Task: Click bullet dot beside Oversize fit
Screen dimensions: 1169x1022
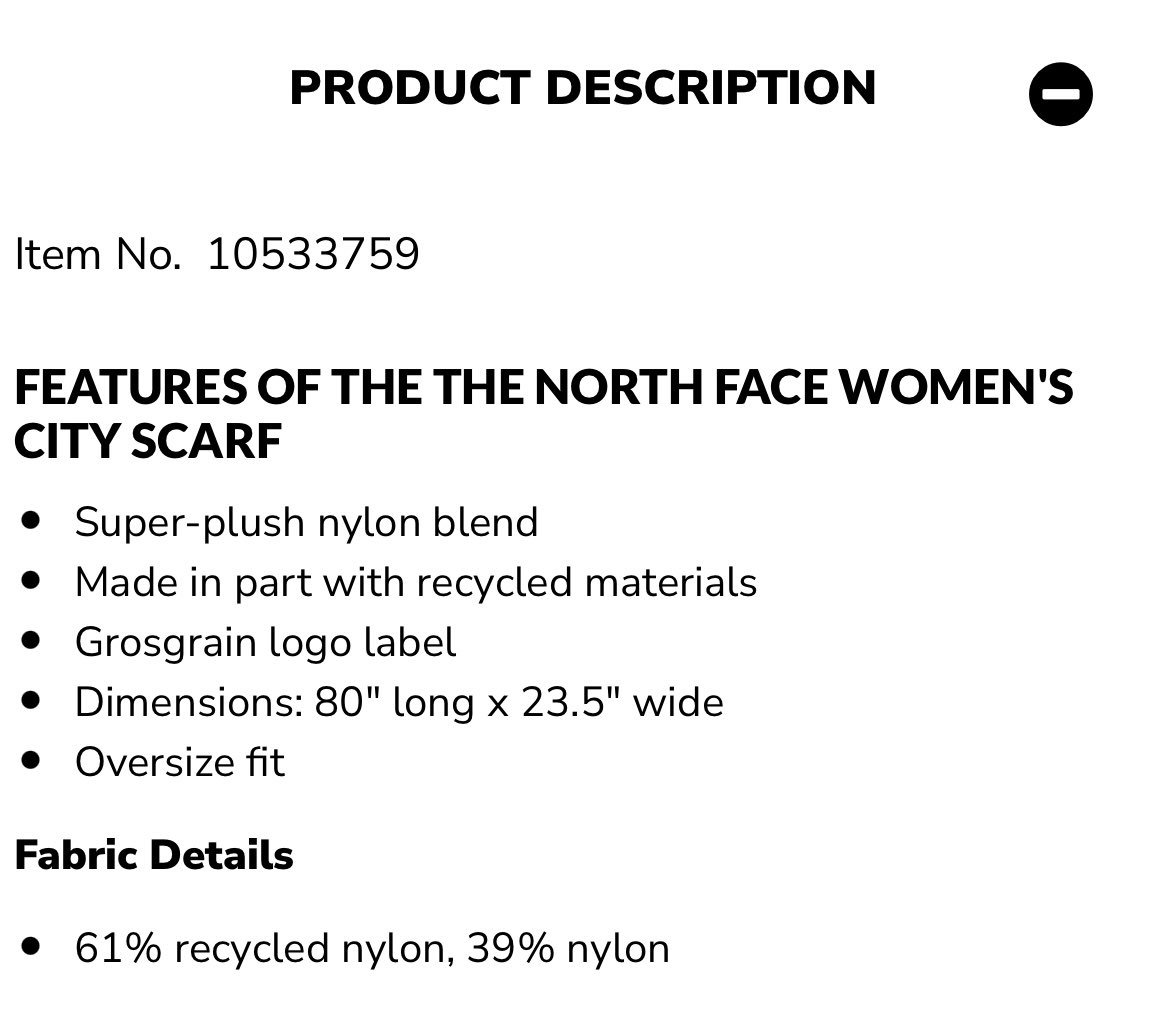Action: (31, 760)
